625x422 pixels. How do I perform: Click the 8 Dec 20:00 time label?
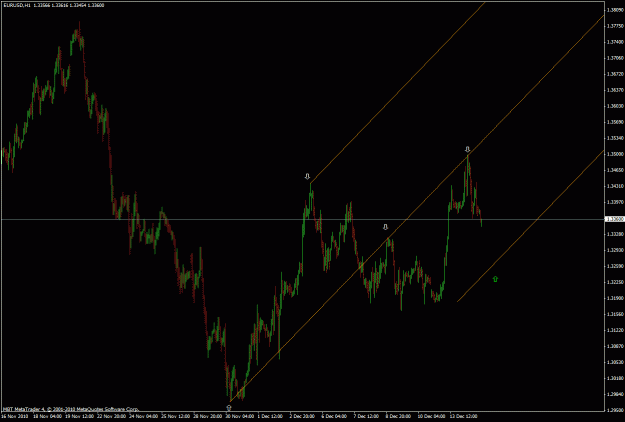coord(398,416)
